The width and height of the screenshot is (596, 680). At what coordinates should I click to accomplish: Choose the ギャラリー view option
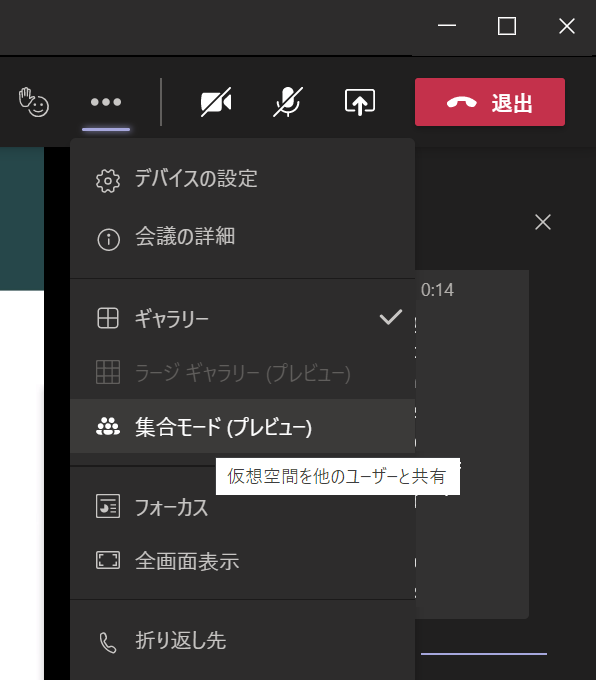coord(242,319)
